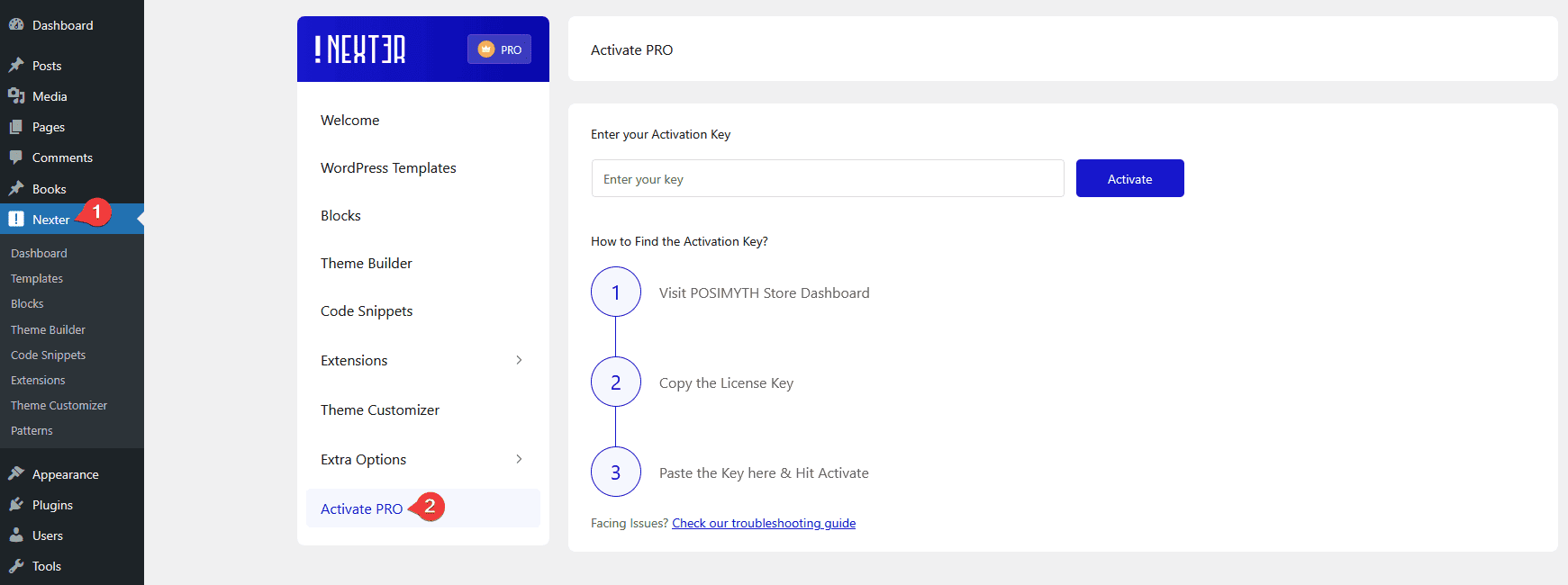The width and height of the screenshot is (1568, 585).
Task: Click step 2 circle icon
Action: click(616, 382)
